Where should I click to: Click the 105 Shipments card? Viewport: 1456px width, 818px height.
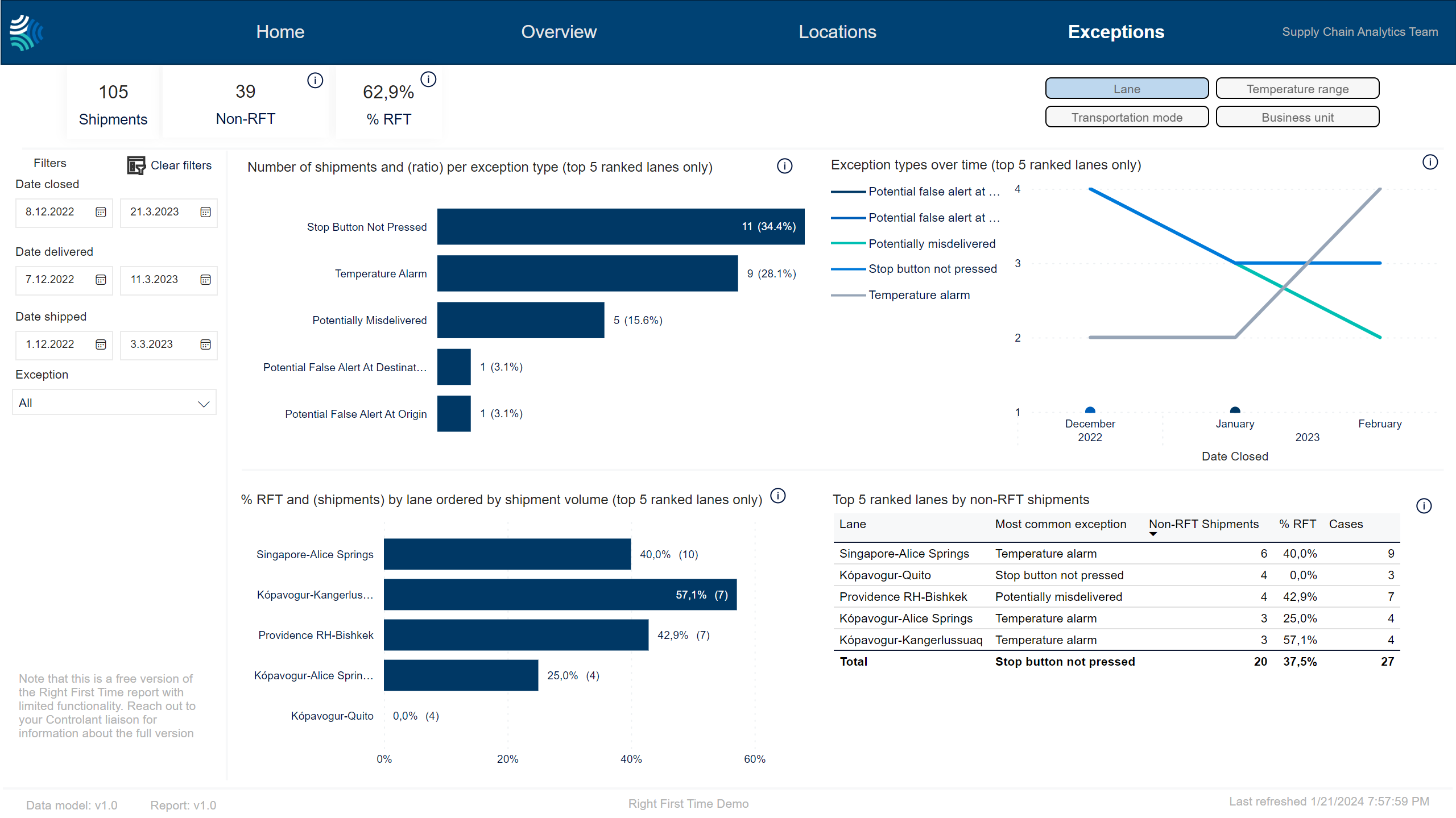pos(113,104)
